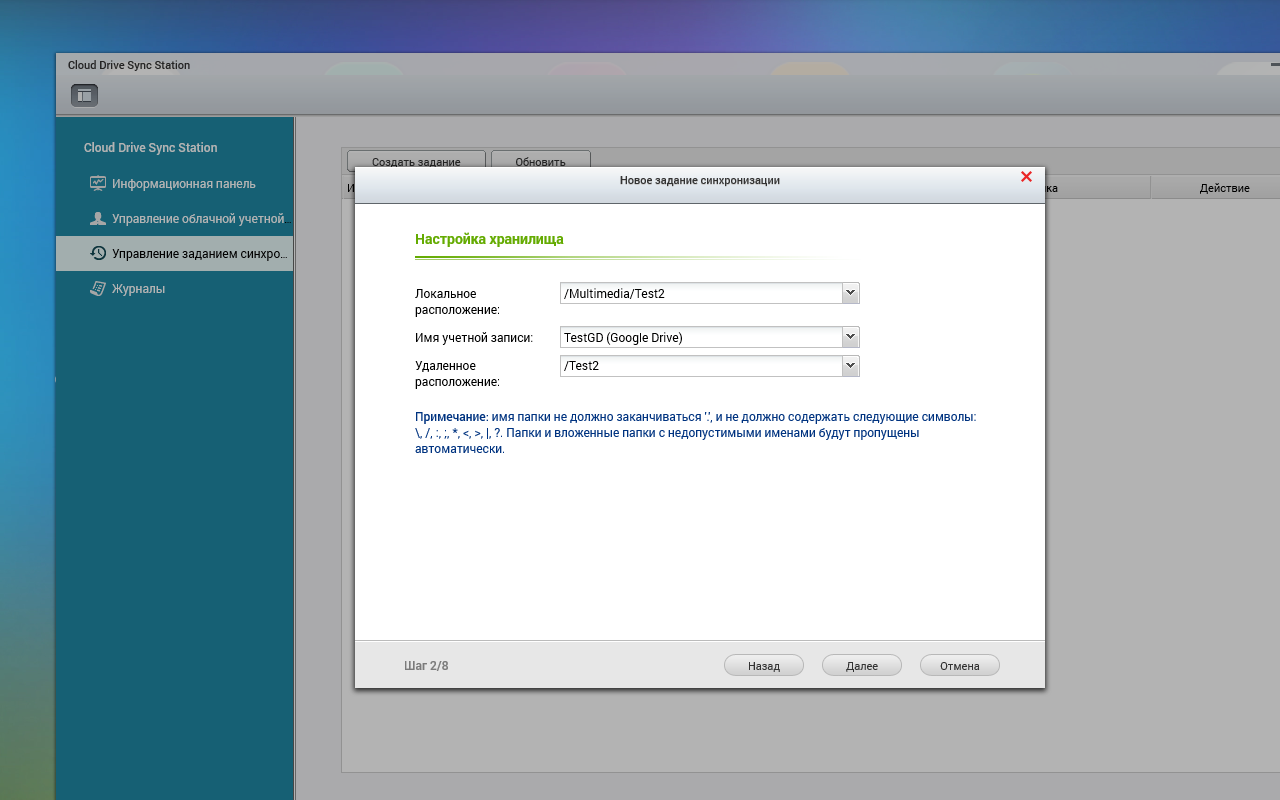Cancel the wizard with Отмена
This screenshot has height=800, width=1280.
[x=960, y=666]
